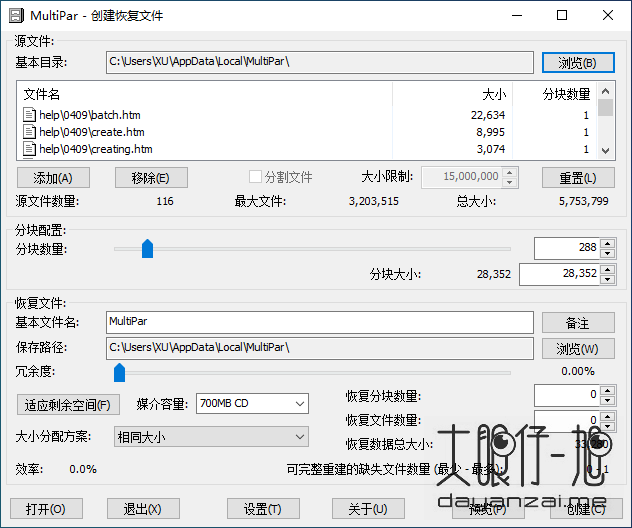This screenshot has height=528, width=632.
Task: Increase the 分块大小 value 28,352
Action: (x=607, y=269)
